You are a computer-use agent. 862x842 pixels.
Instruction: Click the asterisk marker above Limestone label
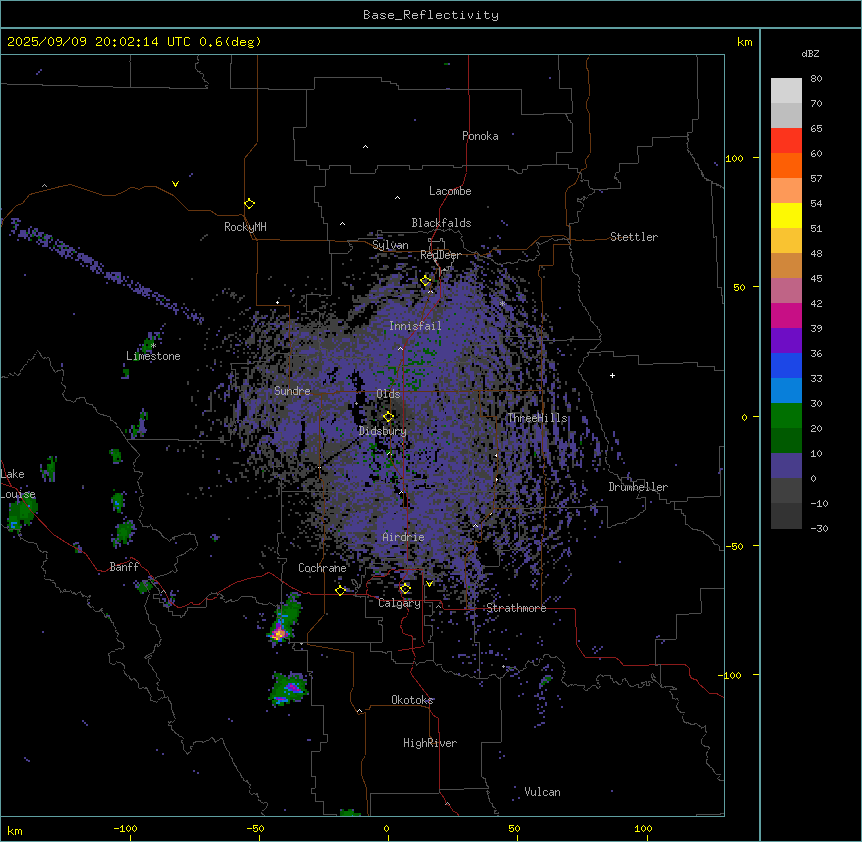point(153,346)
